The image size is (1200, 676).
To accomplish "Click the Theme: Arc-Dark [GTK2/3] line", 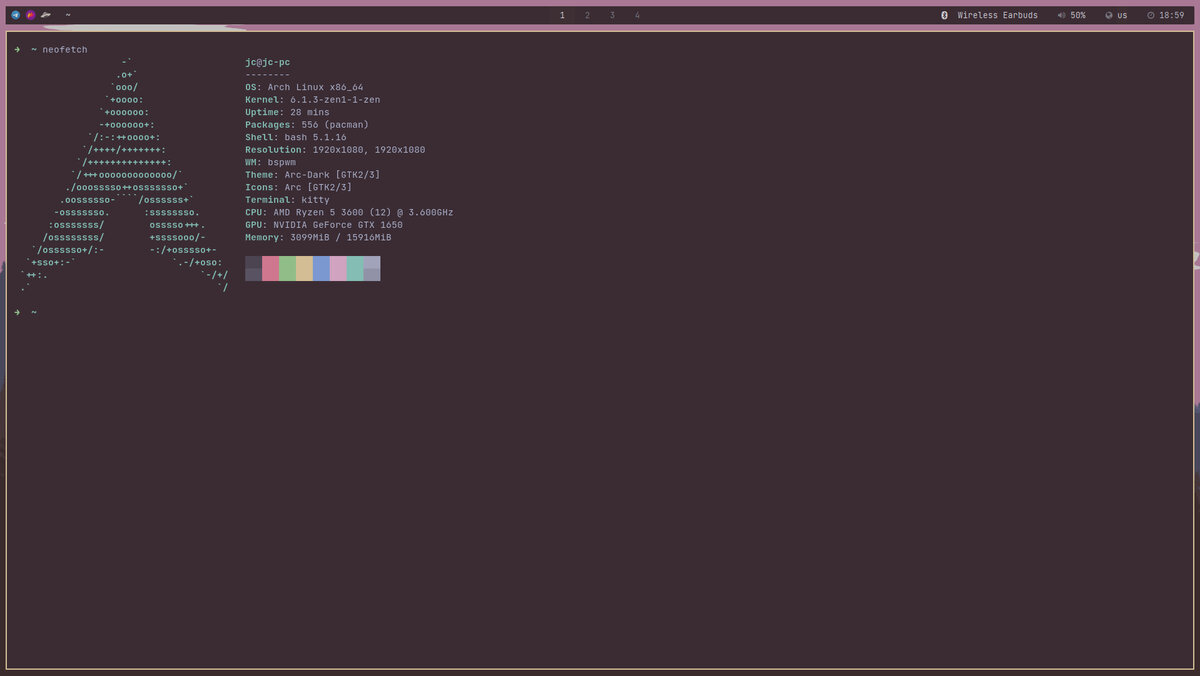I will pyautogui.click(x=313, y=175).
